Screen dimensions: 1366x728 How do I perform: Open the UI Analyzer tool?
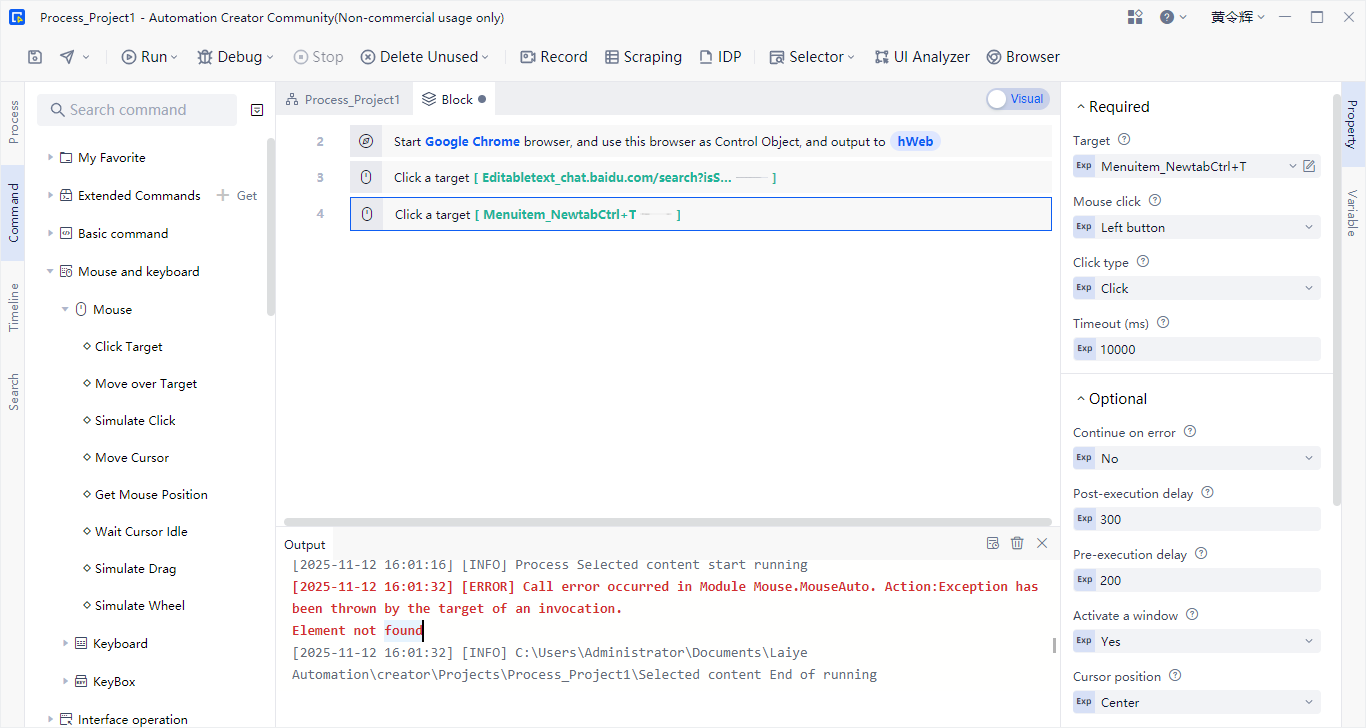pyautogui.click(x=921, y=57)
